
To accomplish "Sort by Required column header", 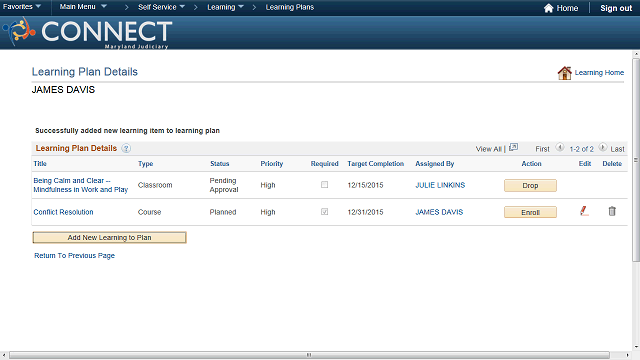I will [324, 164].
